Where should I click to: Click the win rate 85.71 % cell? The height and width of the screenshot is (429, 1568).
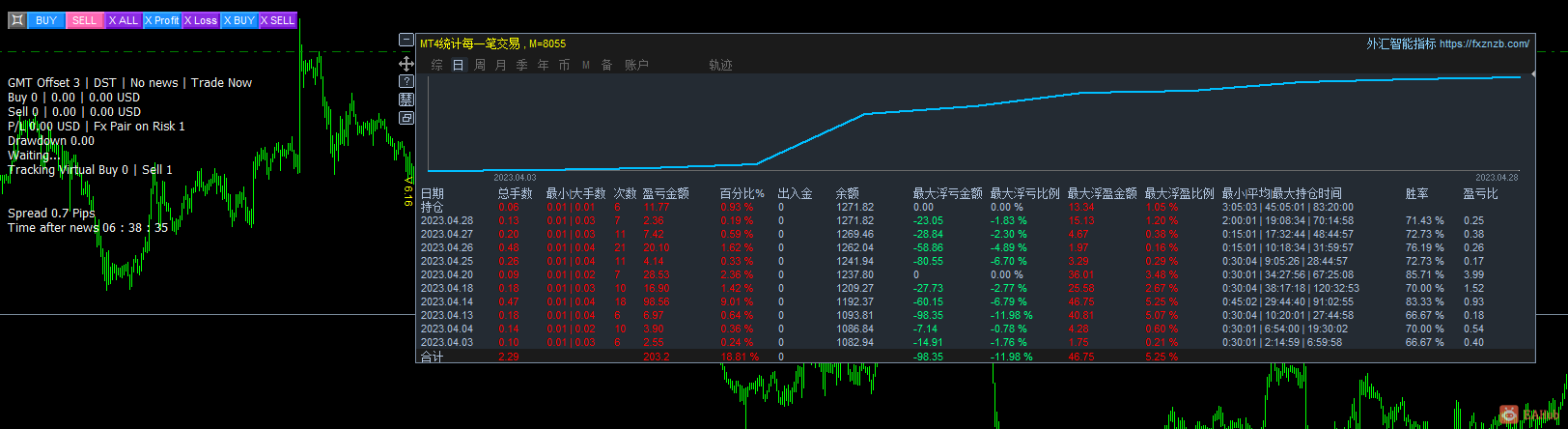point(1425,274)
